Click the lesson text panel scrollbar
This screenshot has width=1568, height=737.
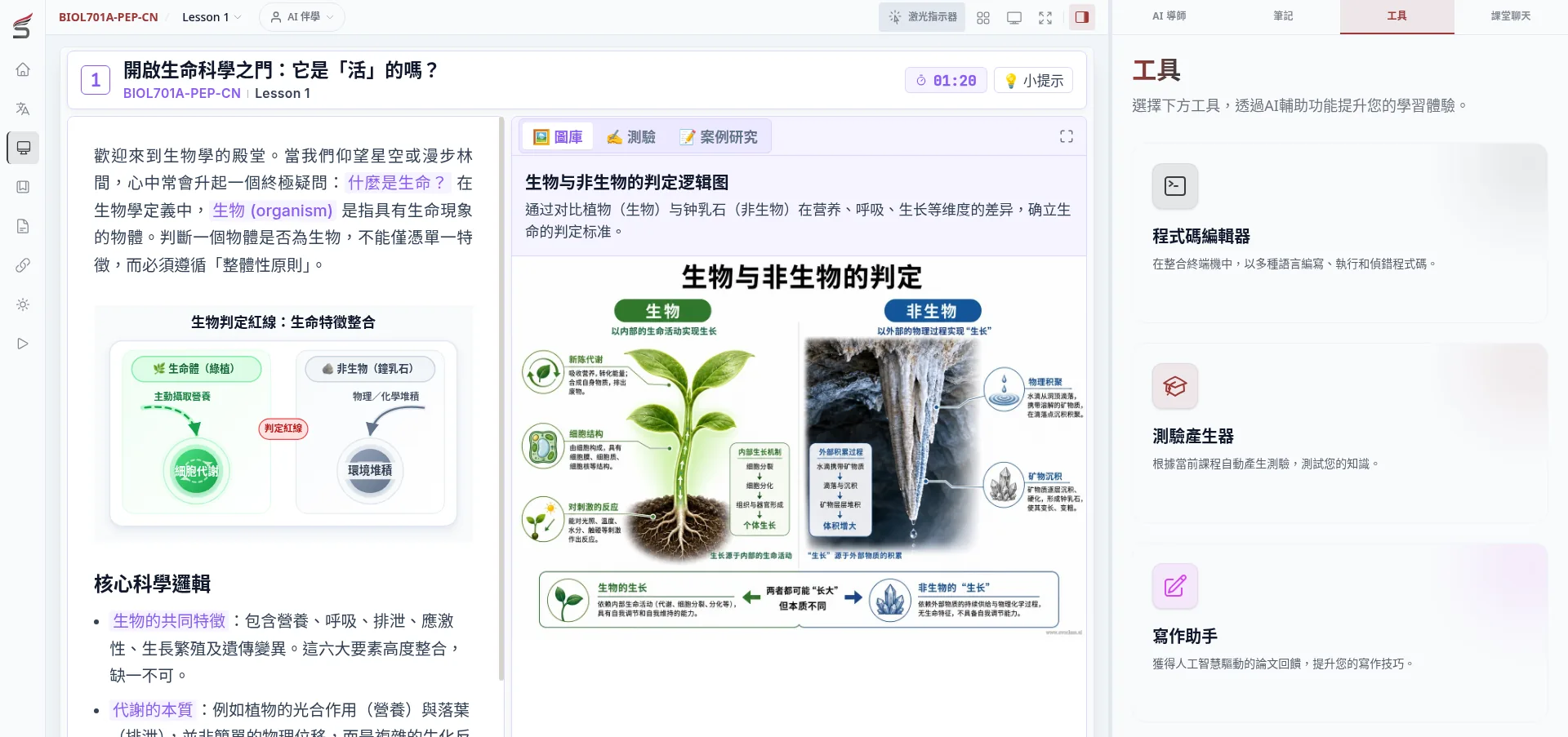click(501, 398)
